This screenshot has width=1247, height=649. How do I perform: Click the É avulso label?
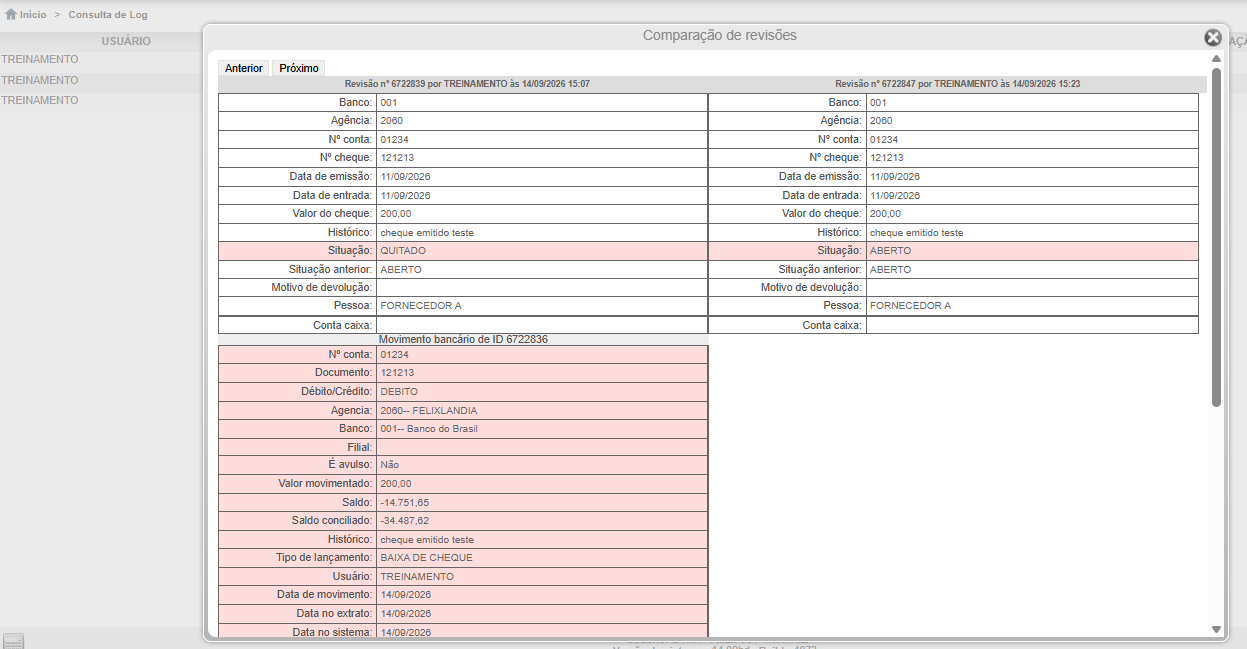(348, 465)
